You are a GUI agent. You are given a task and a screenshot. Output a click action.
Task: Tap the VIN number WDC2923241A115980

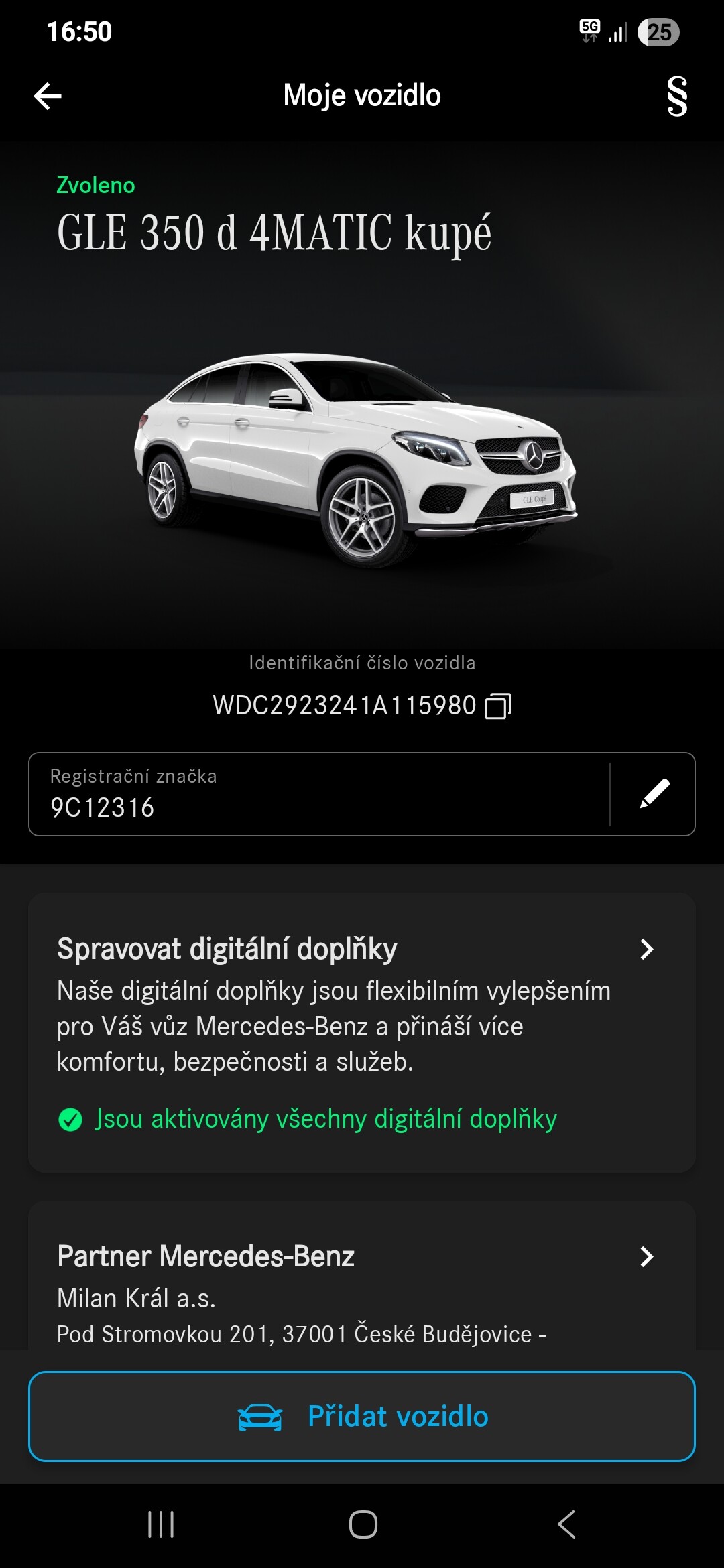click(344, 706)
